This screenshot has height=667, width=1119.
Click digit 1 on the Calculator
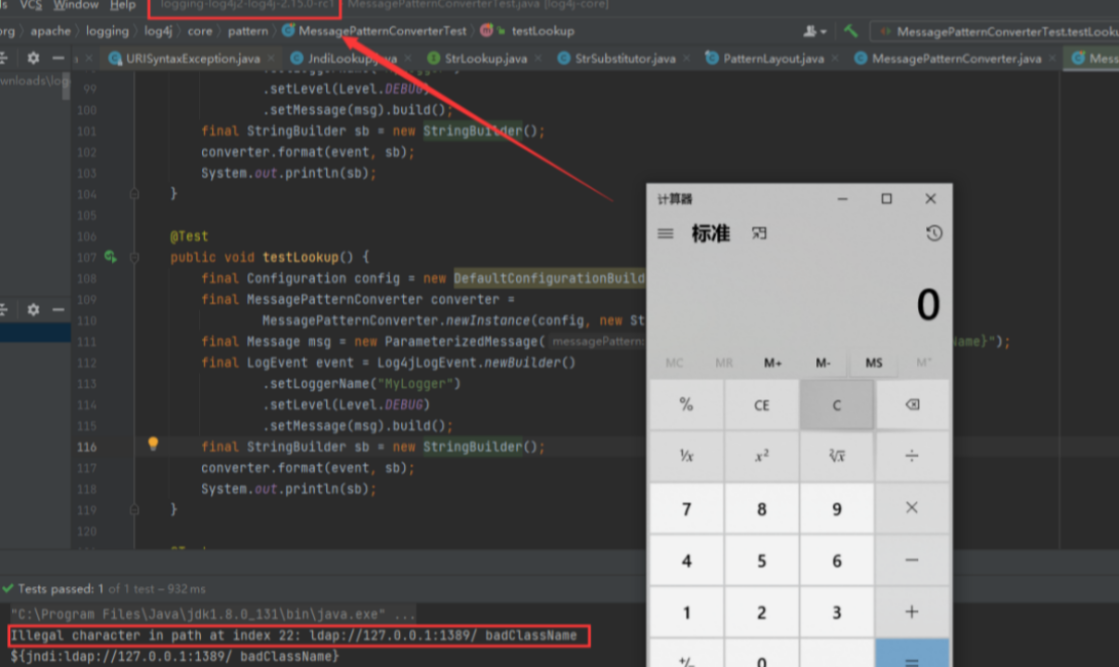[x=687, y=612]
